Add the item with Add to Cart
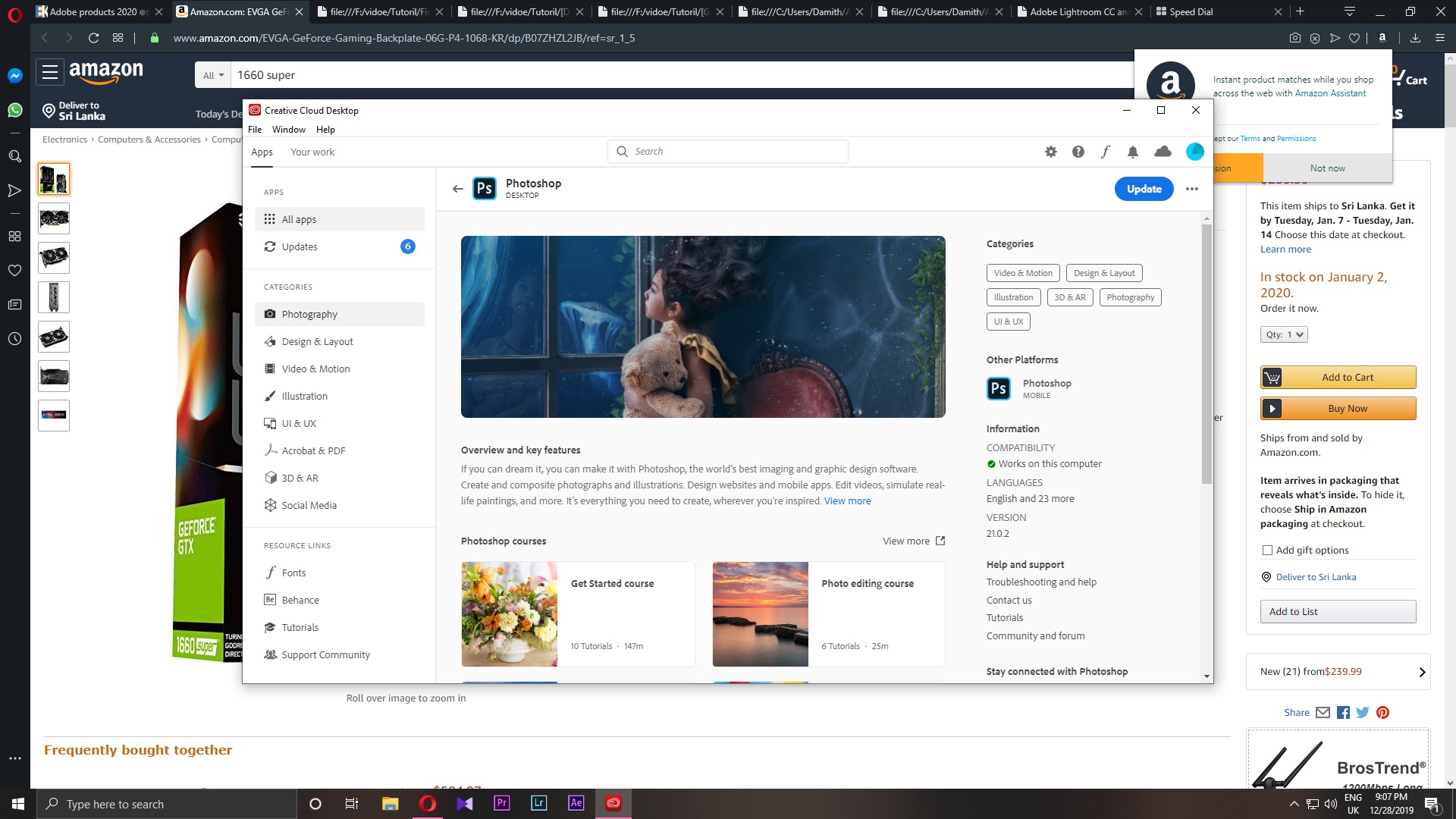This screenshot has width=1456, height=819. tap(1338, 377)
